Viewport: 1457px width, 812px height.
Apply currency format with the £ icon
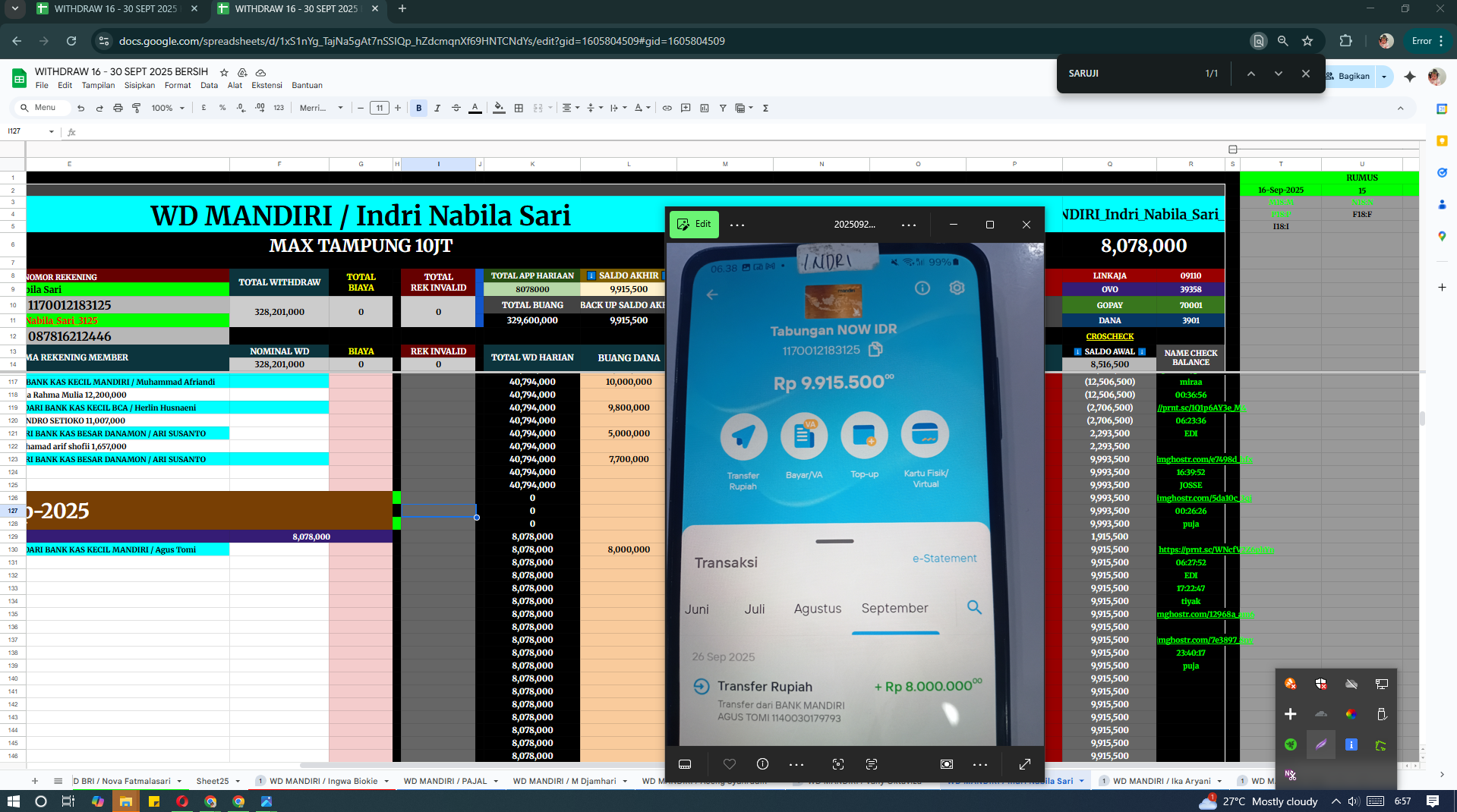[203, 108]
